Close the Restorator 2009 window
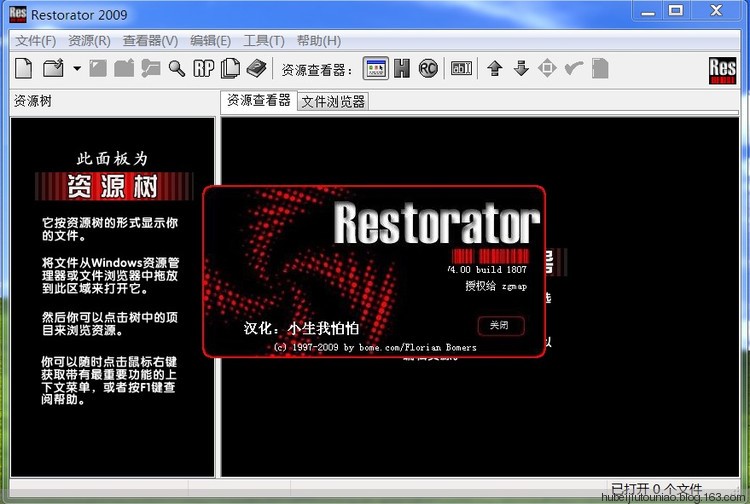This screenshot has width=750, height=504. [x=716, y=11]
